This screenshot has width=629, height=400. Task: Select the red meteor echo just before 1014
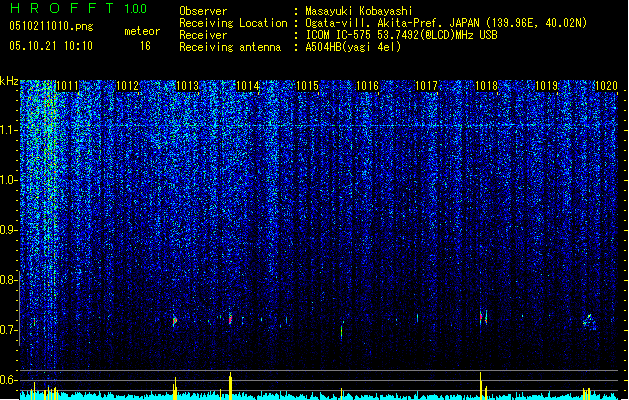click(x=230, y=319)
